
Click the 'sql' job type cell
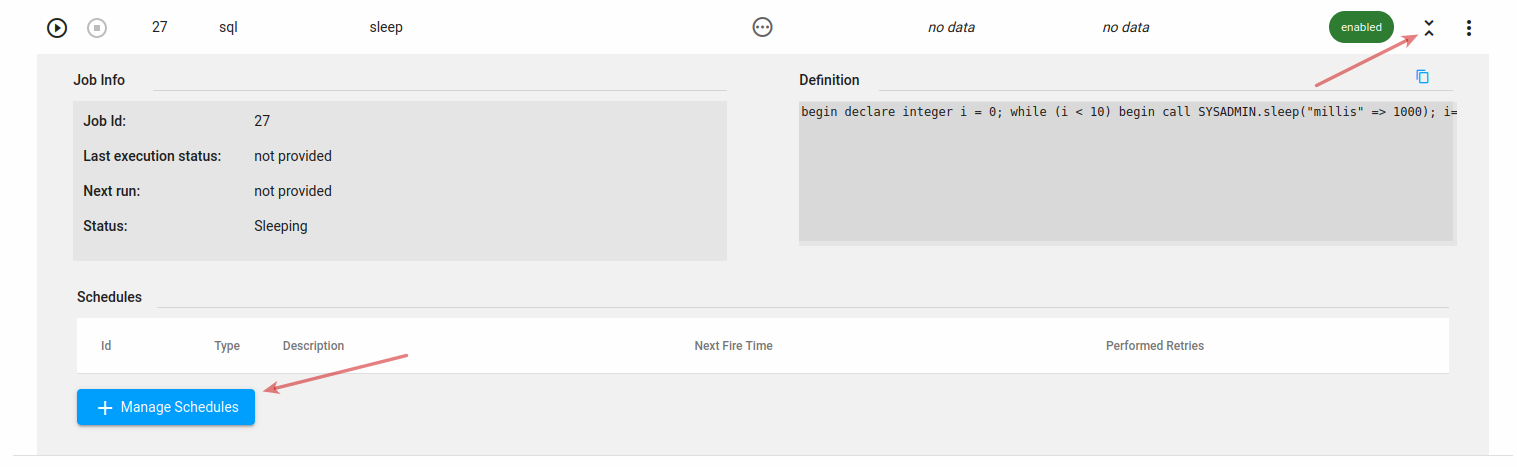point(228,28)
